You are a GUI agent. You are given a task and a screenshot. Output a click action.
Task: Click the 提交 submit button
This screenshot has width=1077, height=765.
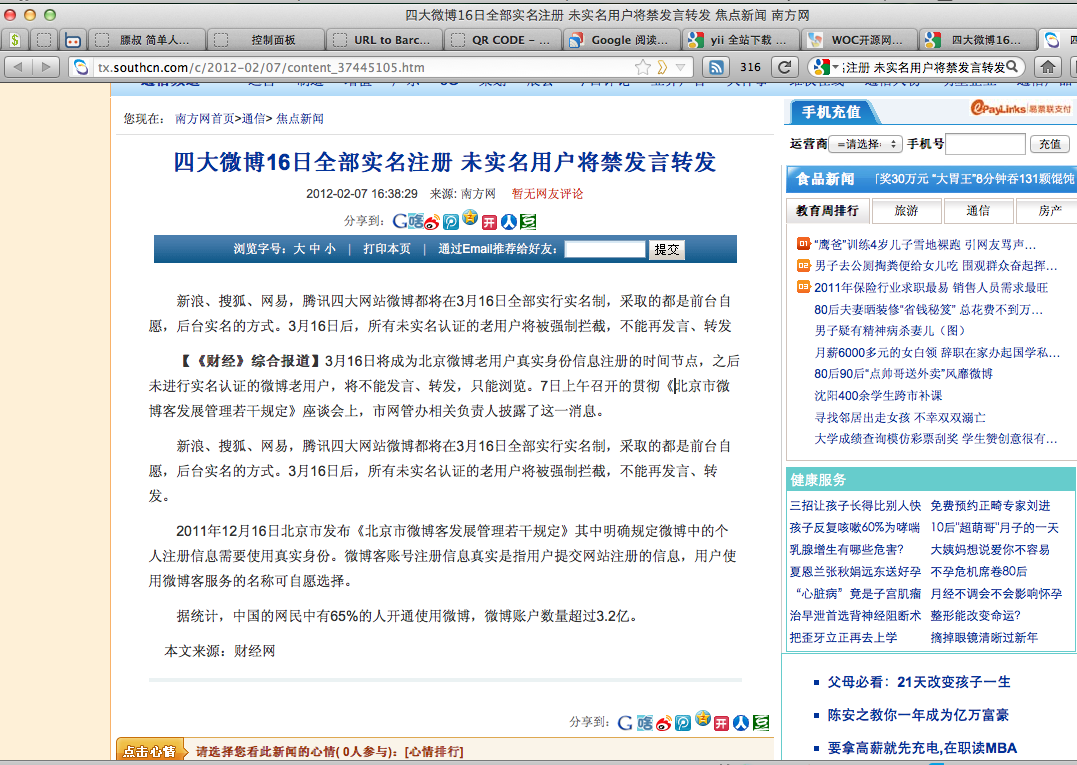point(666,249)
